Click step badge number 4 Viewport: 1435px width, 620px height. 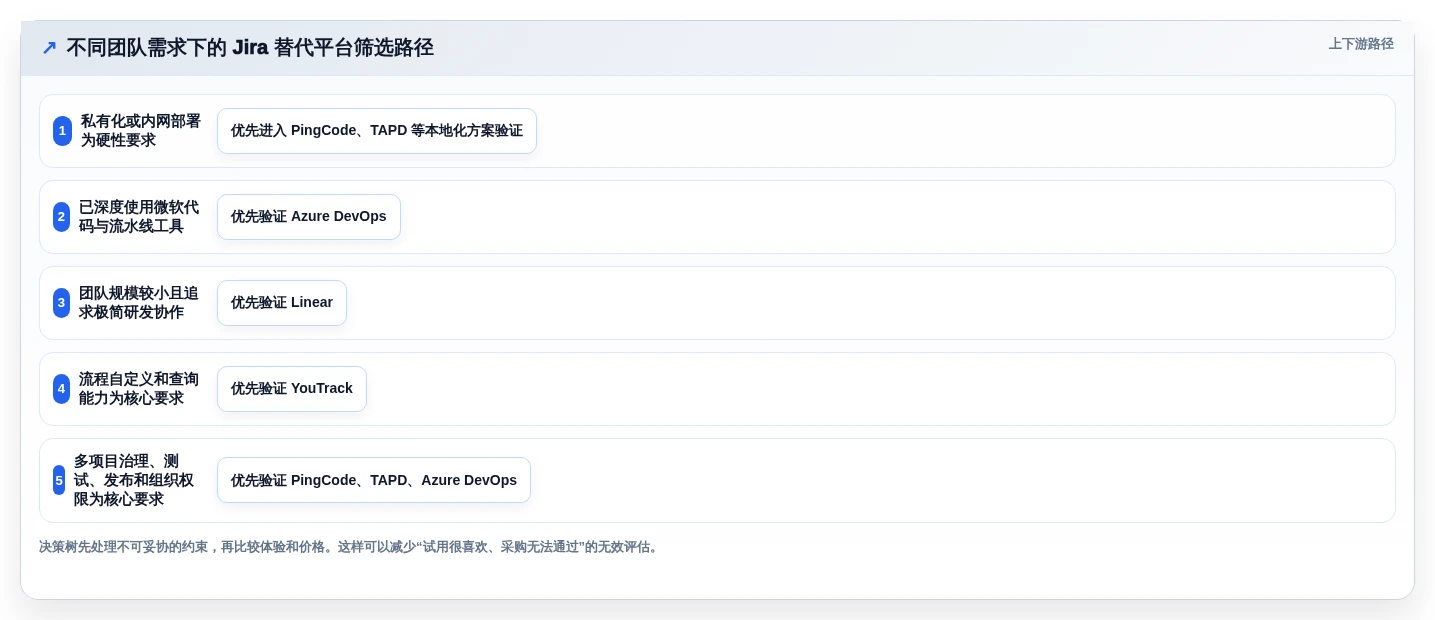tap(61, 389)
